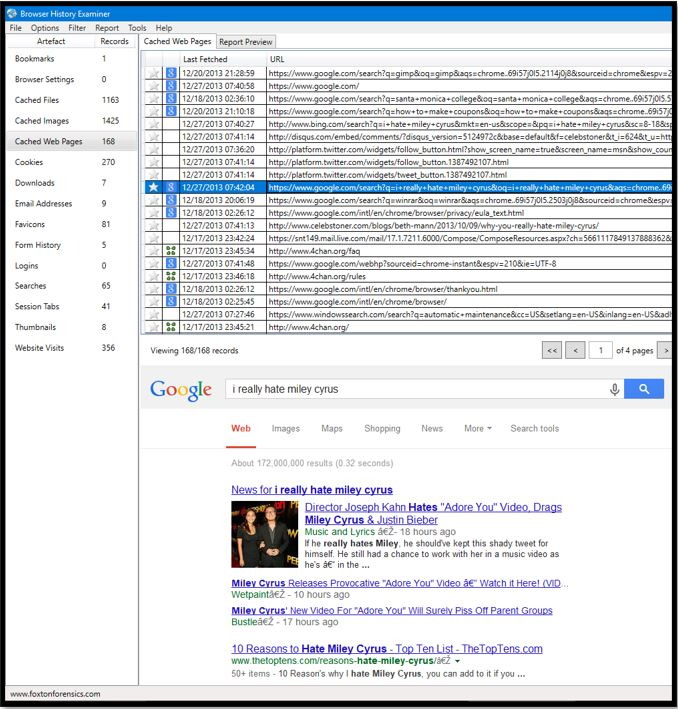Star the 12/17/2013 23:46:18 4chan rules row
Image resolution: width=678 pixels, height=709 pixels.
tap(154, 276)
